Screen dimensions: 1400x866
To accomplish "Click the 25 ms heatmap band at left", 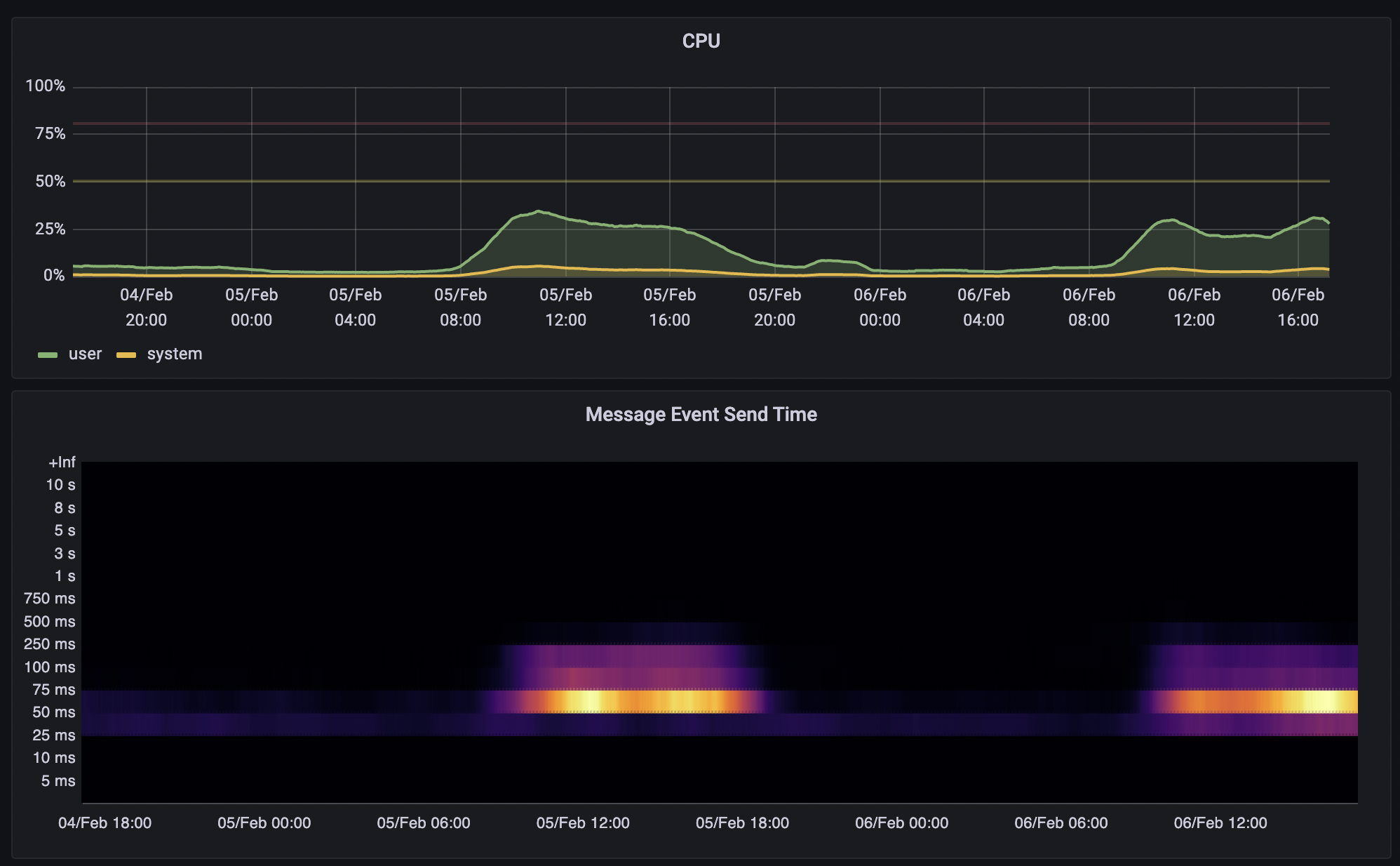I will point(140,724).
